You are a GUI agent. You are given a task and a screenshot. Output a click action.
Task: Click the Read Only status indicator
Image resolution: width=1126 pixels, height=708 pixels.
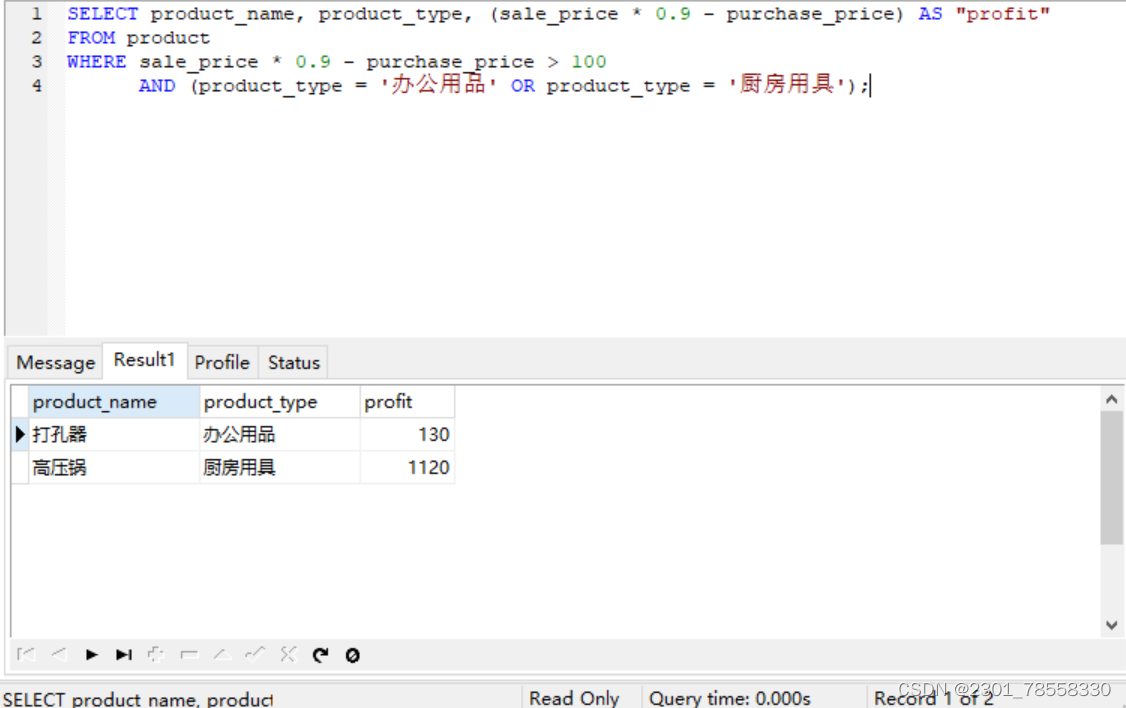[x=575, y=697]
